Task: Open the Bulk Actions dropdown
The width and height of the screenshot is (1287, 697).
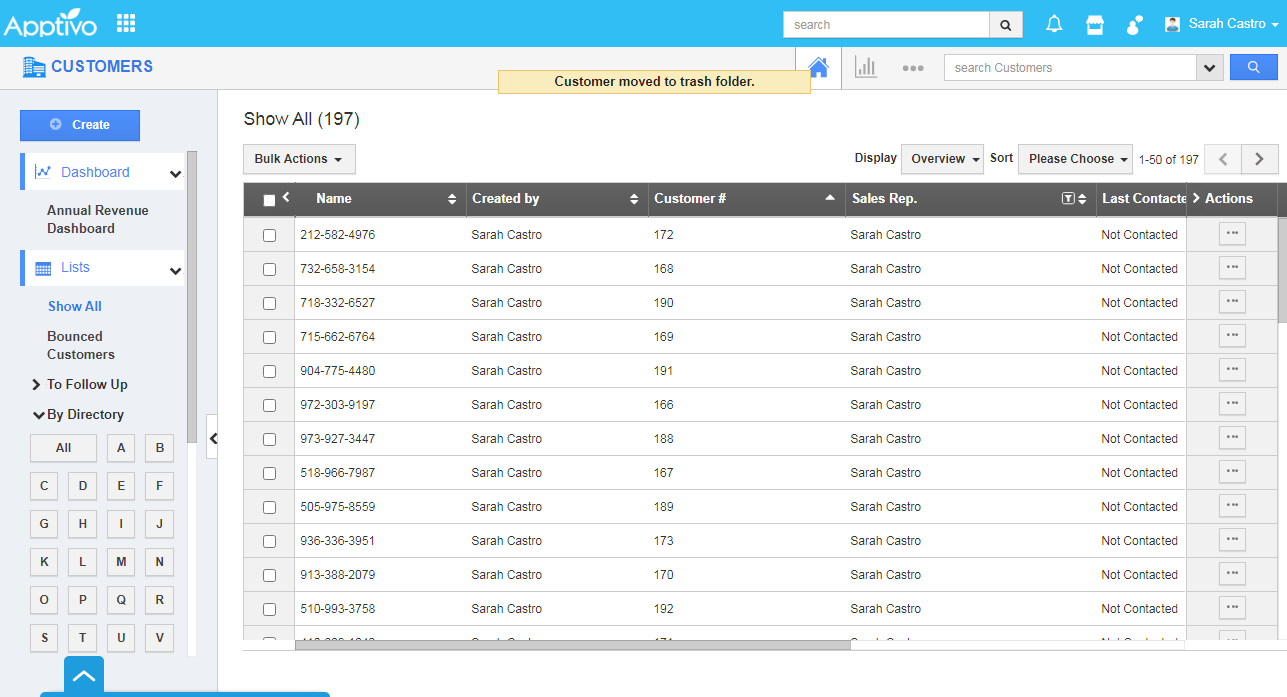Action: pos(298,159)
